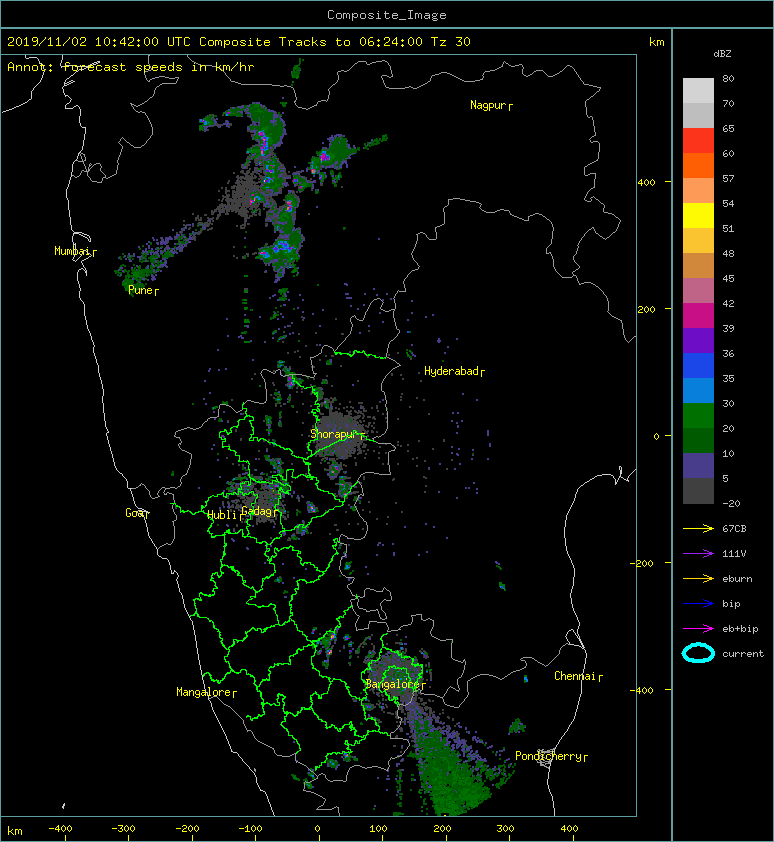The image size is (774, 842).
Task: Click the forecast speeds annotation text
Action: pyautogui.click(x=158, y=67)
